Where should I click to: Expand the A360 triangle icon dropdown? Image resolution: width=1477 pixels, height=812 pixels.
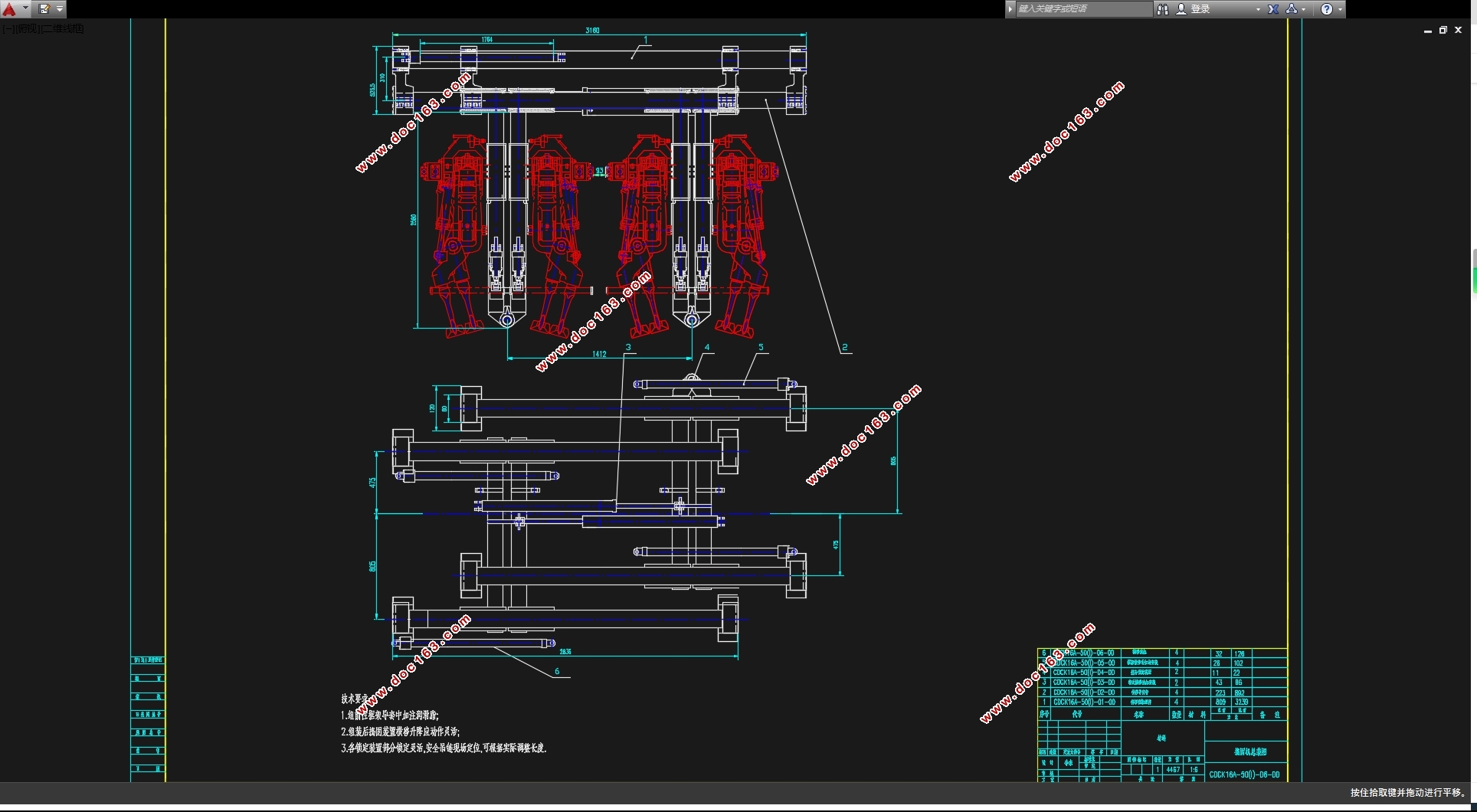coord(1304,10)
